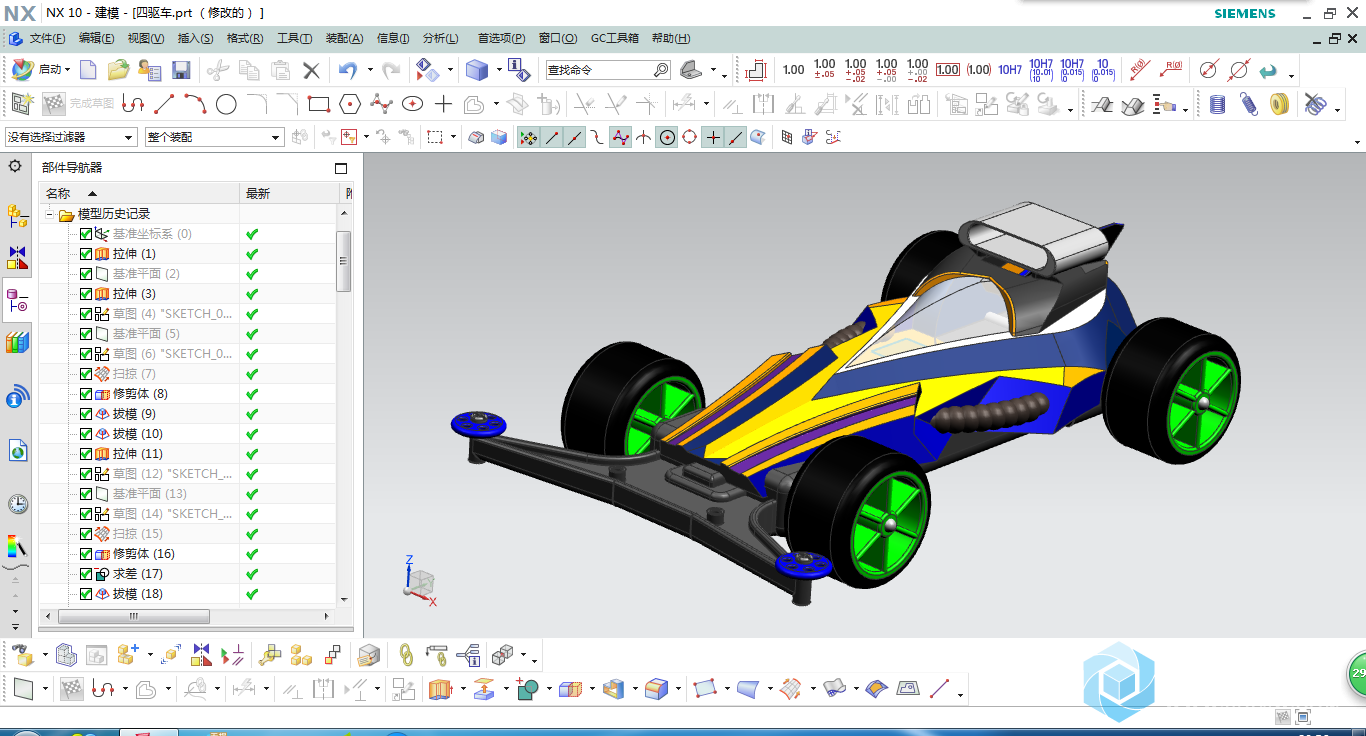This screenshot has height=736, width=1366.
Task: Click the blue return arrow icon
Action: 1268,70
